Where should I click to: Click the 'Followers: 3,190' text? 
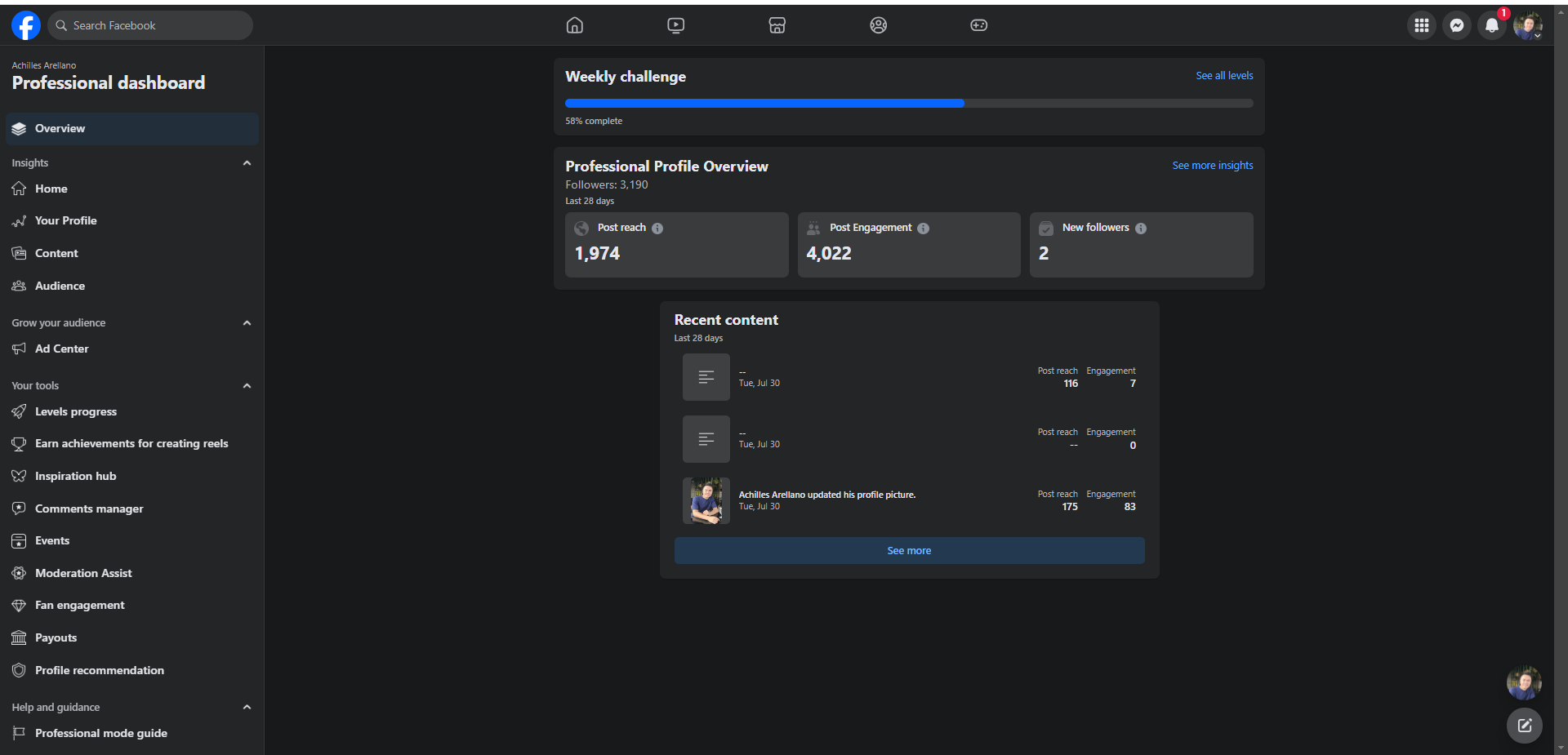coord(607,185)
